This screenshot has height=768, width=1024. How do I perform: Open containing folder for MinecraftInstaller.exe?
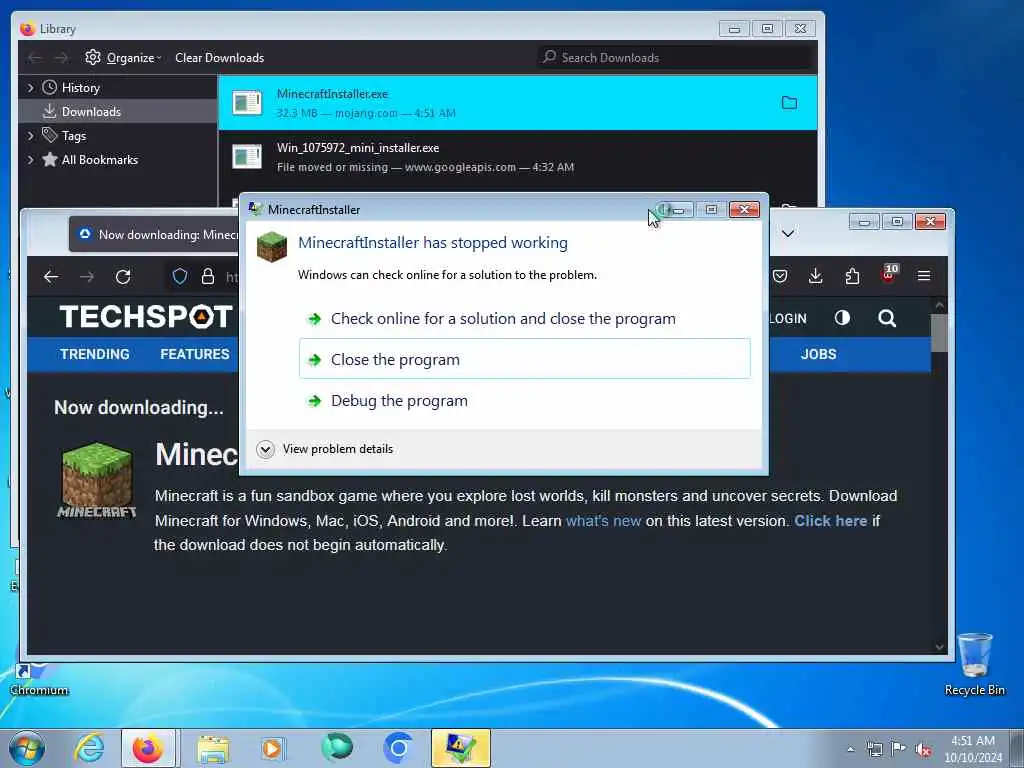click(790, 103)
